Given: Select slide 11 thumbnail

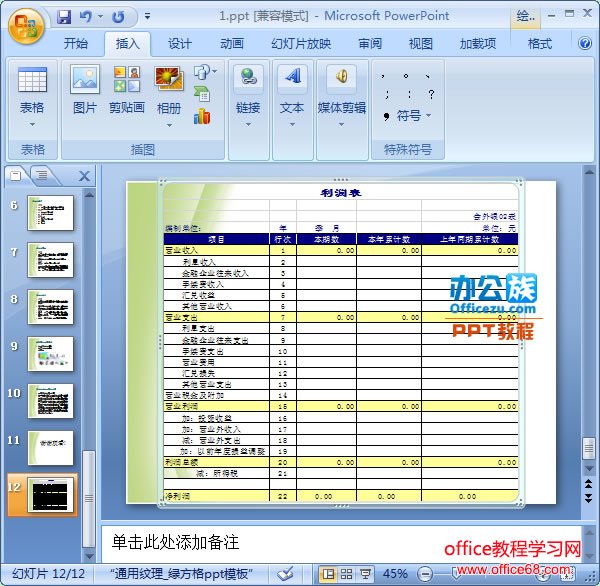Looking at the screenshot, I should [51, 448].
